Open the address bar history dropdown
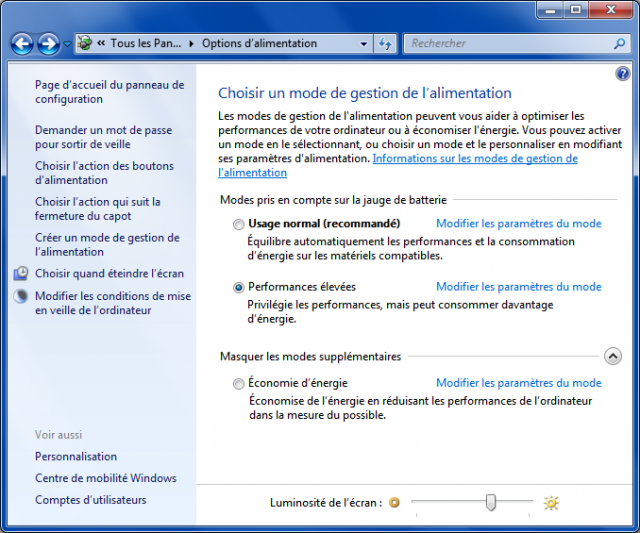 [x=364, y=44]
